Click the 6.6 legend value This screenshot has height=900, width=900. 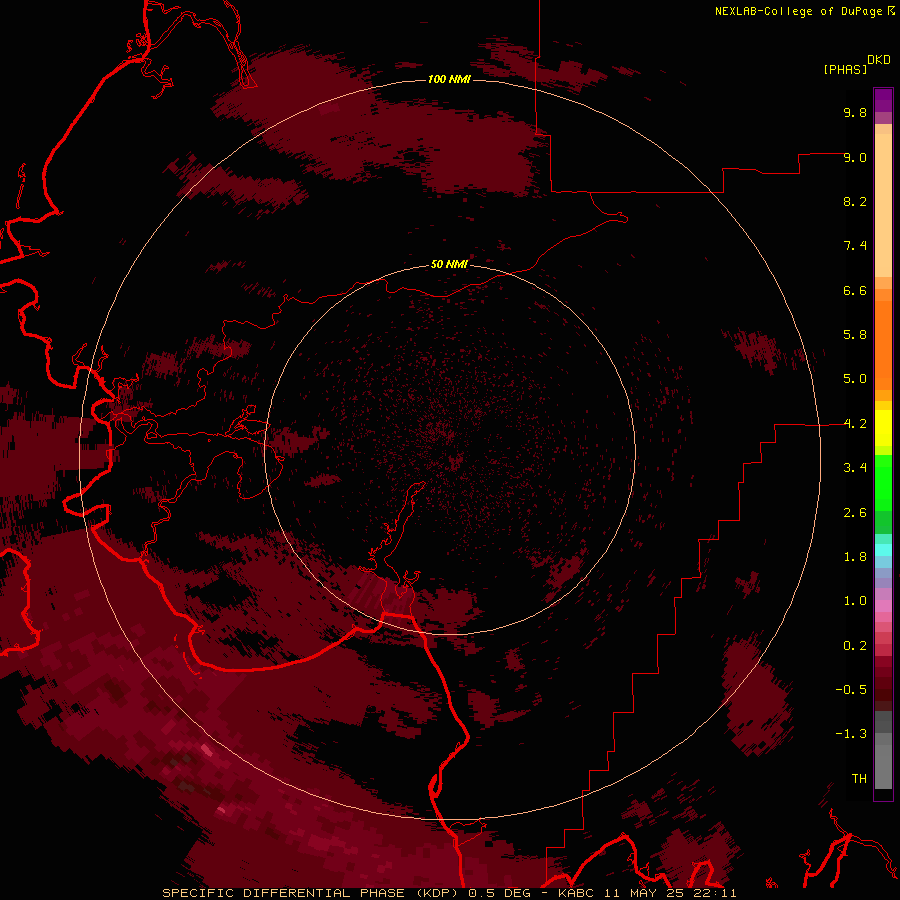(x=855, y=290)
